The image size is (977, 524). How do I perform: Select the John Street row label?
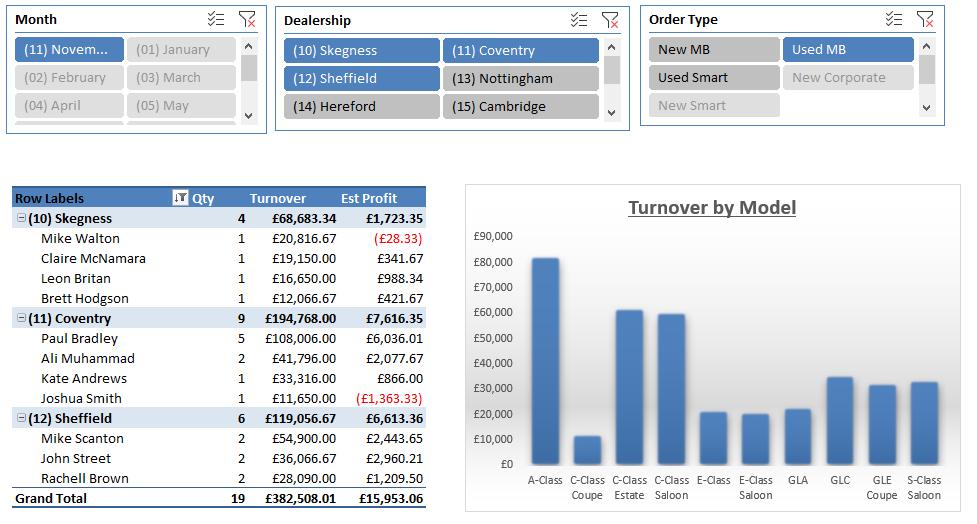point(75,457)
